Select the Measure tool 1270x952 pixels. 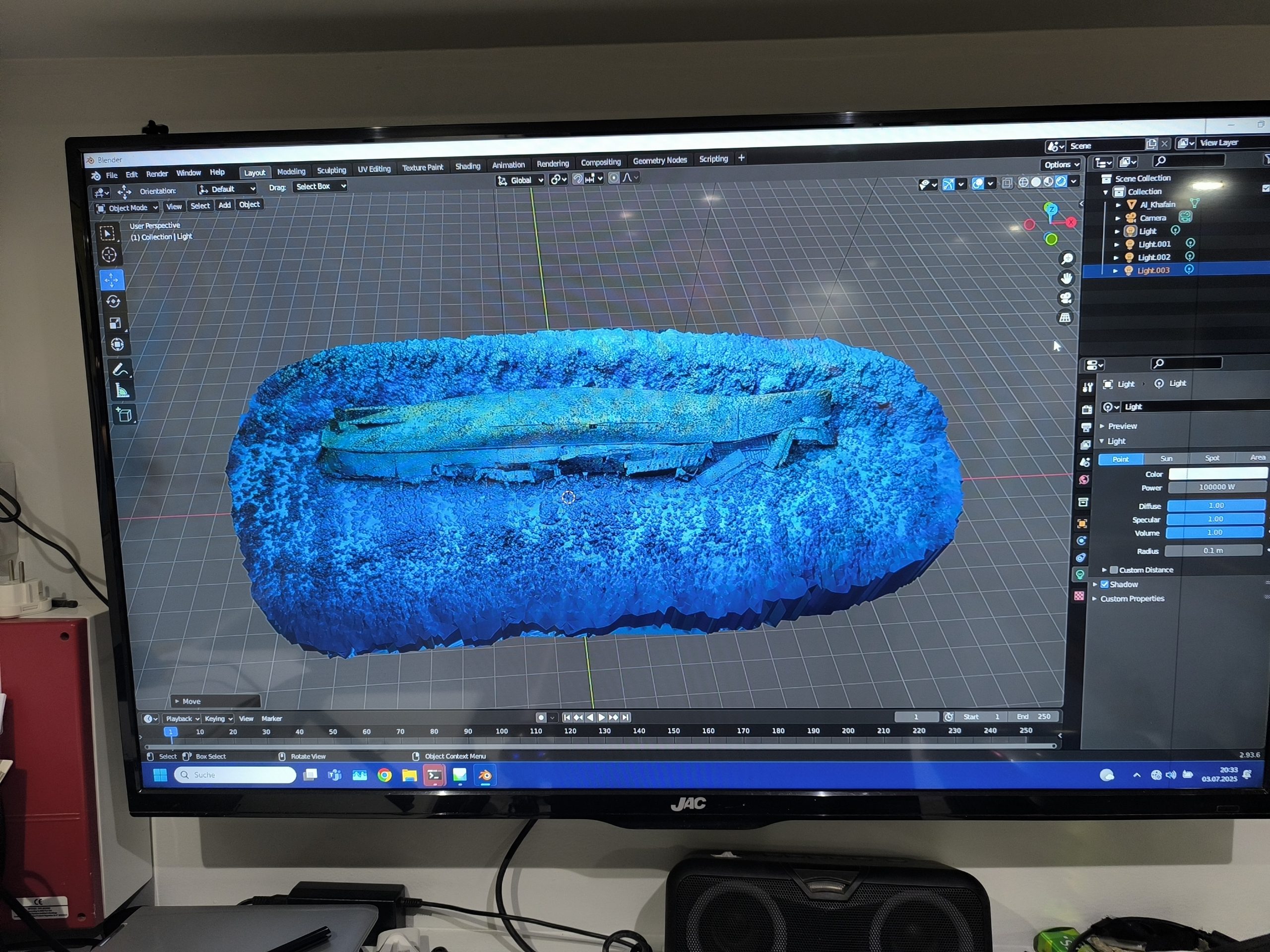pos(123,391)
